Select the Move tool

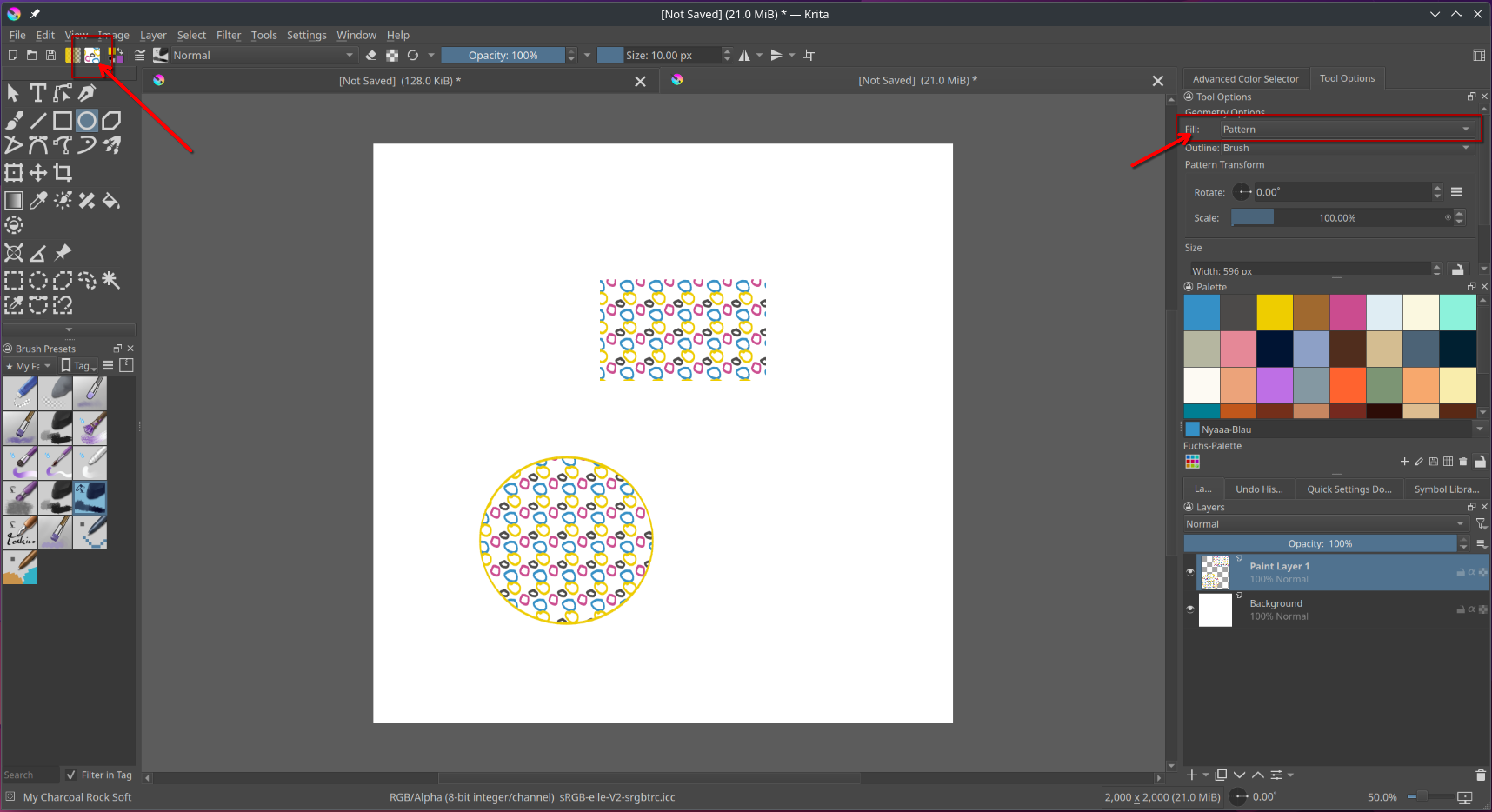[38, 173]
